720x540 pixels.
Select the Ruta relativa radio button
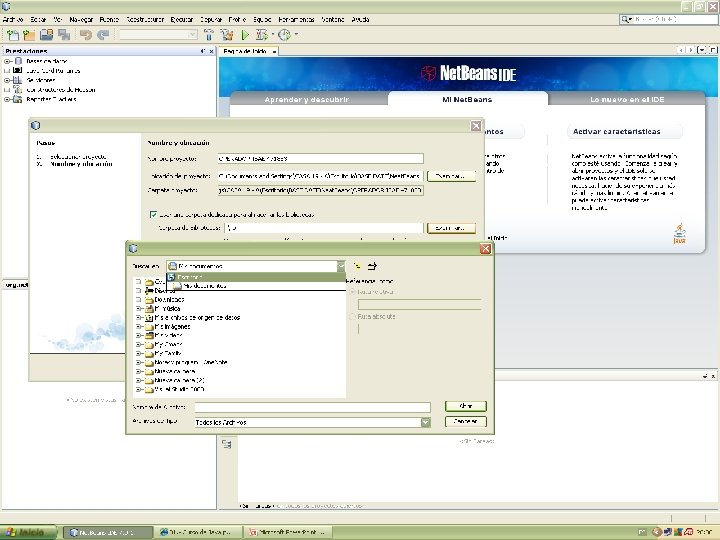pyautogui.click(x=353, y=292)
